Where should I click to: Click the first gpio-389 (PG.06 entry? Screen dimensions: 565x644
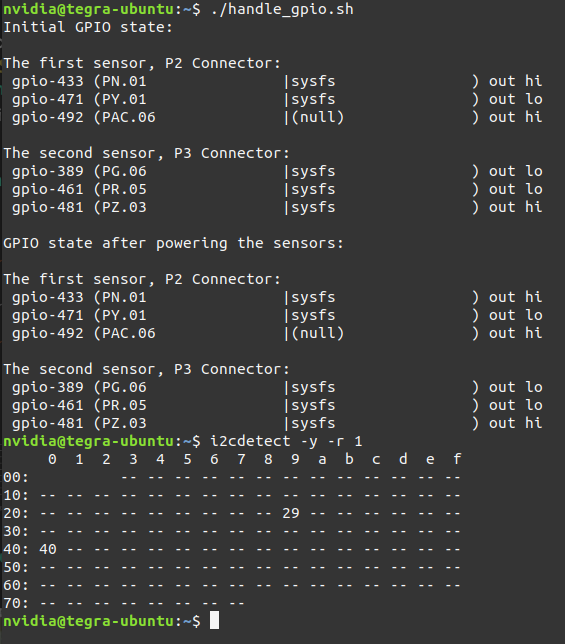[79, 171]
